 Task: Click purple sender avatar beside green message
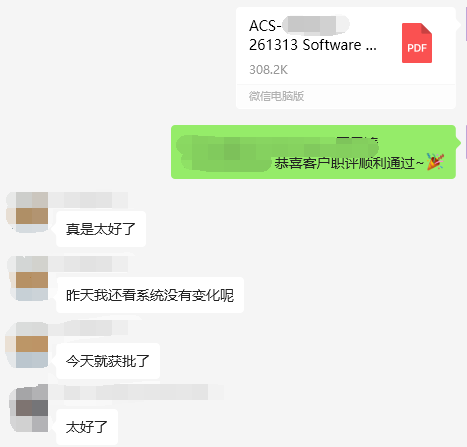click(466, 142)
